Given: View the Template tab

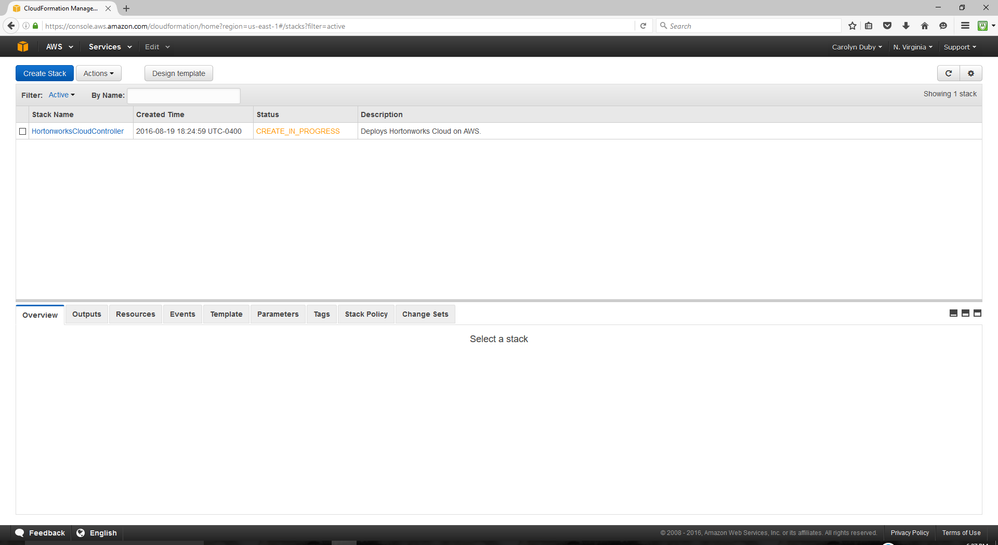Looking at the screenshot, I should click(x=227, y=314).
